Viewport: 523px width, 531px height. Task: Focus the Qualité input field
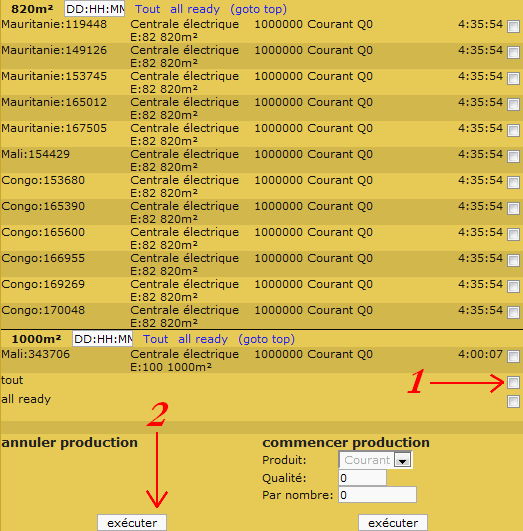pyautogui.click(x=362, y=478)
